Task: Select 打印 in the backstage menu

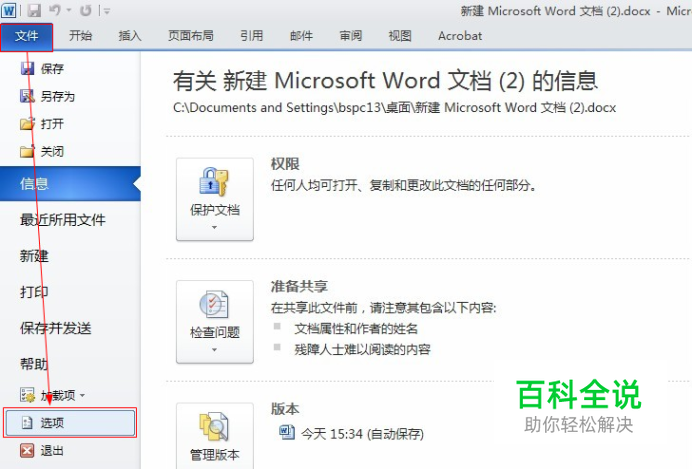Action: (34, 292)
